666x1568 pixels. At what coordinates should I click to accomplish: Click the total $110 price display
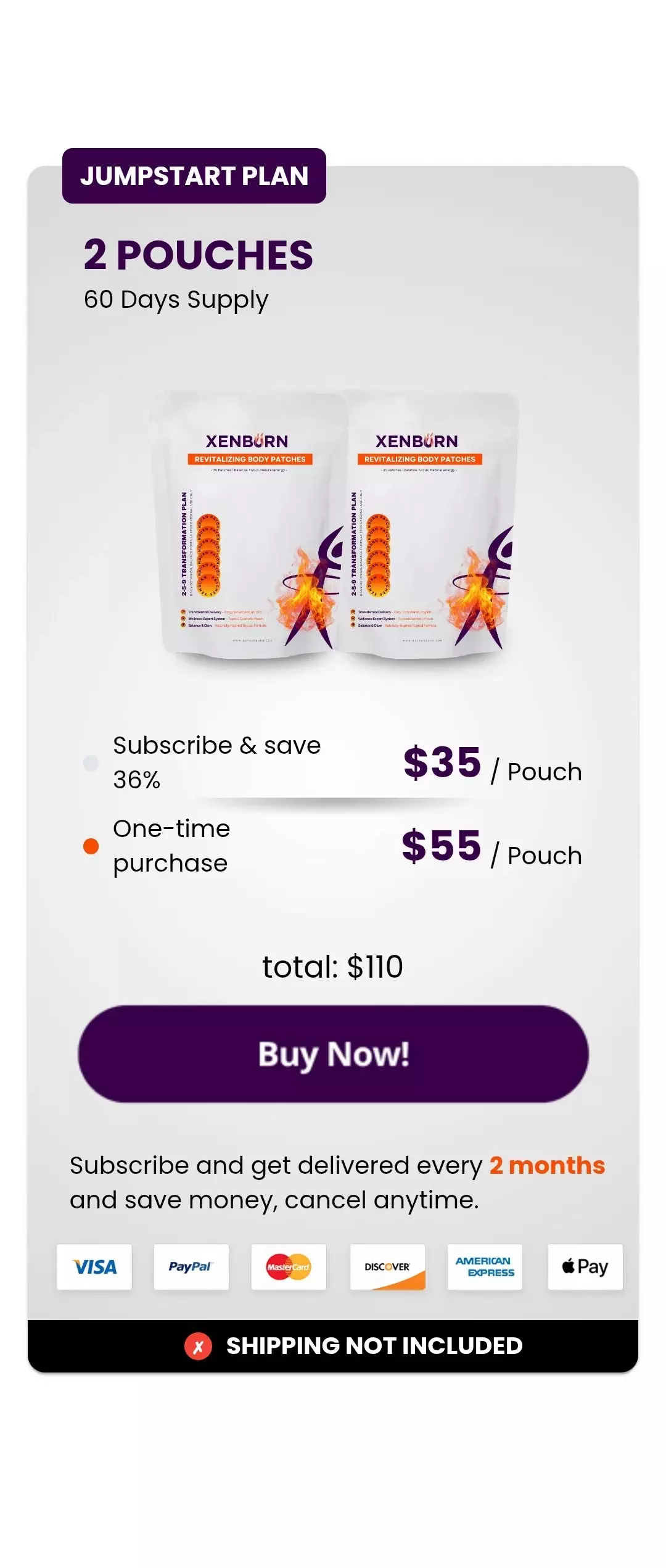tap(333, 967)
